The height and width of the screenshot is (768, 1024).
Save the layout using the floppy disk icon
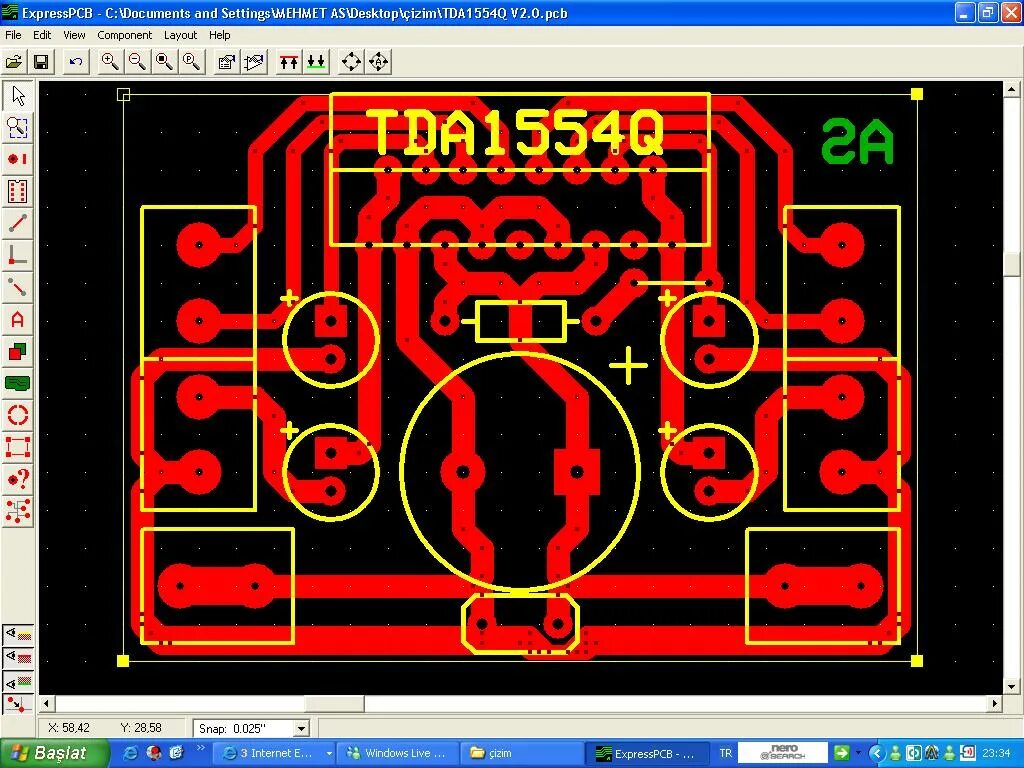click(40, 62)
